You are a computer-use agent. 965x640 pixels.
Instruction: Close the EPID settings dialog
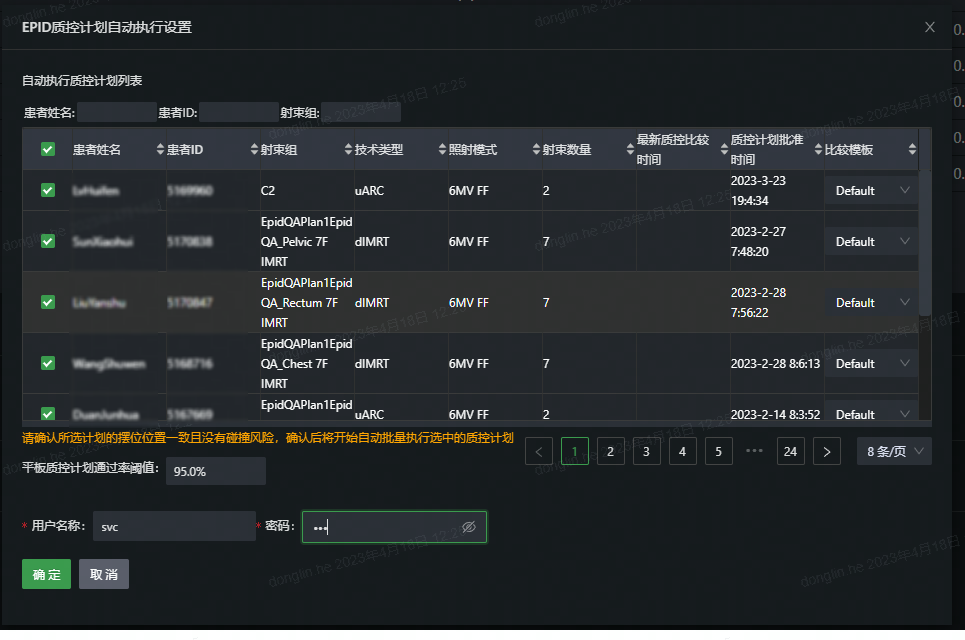[930, 27]
